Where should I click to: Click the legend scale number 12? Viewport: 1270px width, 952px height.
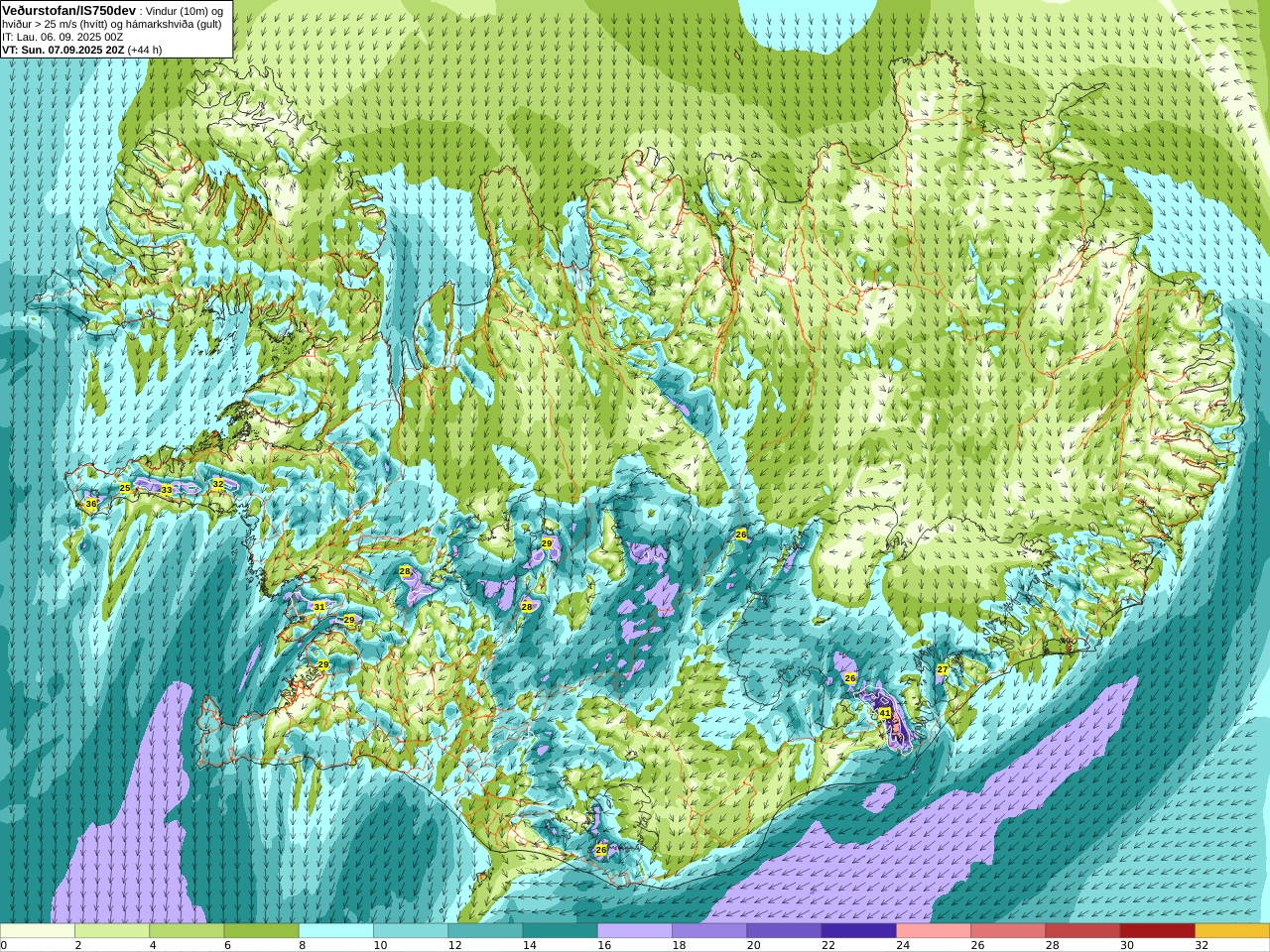(454, 945)
